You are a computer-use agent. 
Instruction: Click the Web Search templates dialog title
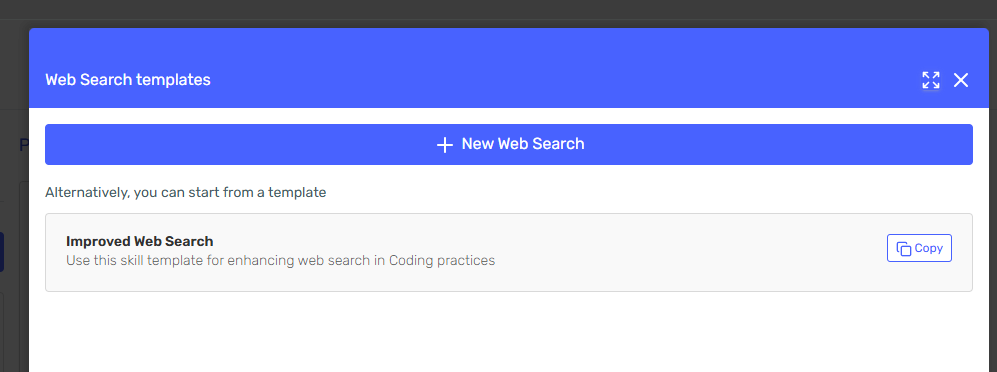click(128, 80)
